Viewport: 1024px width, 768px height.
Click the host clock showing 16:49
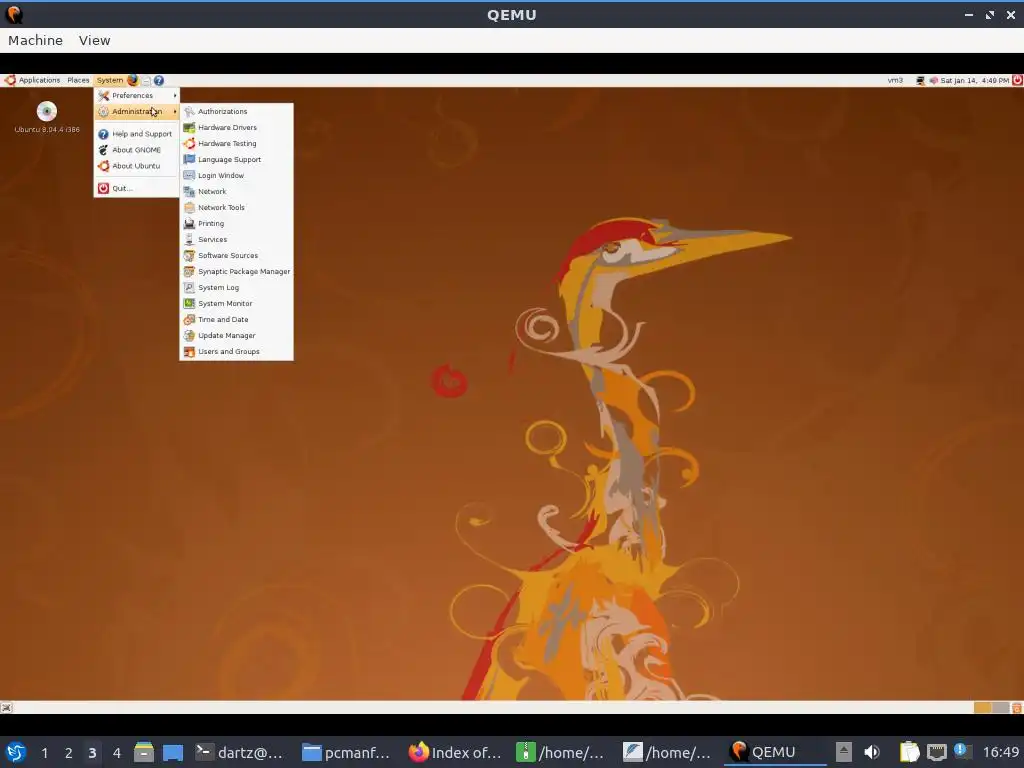[1000, 753]
